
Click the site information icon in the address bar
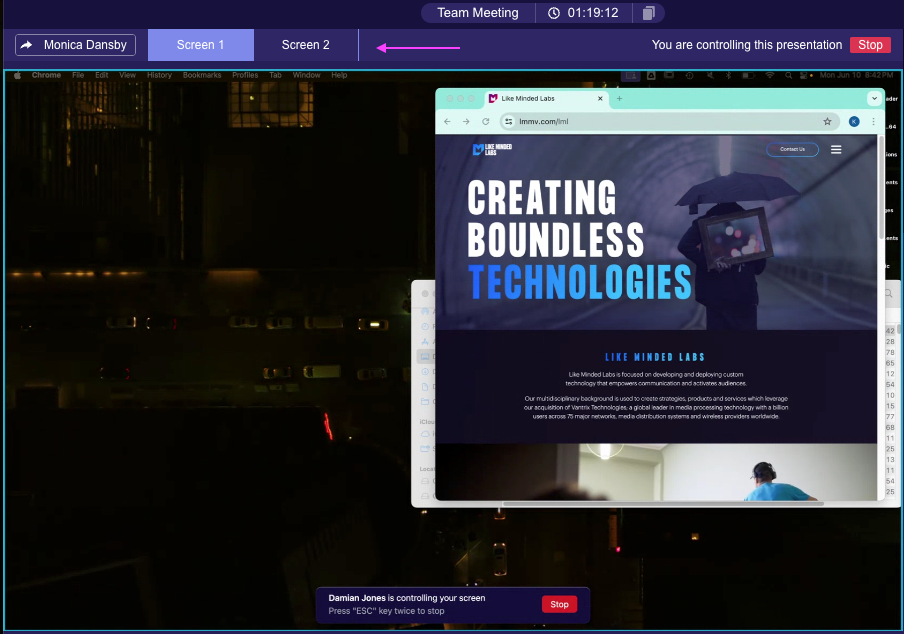point(508,122)
